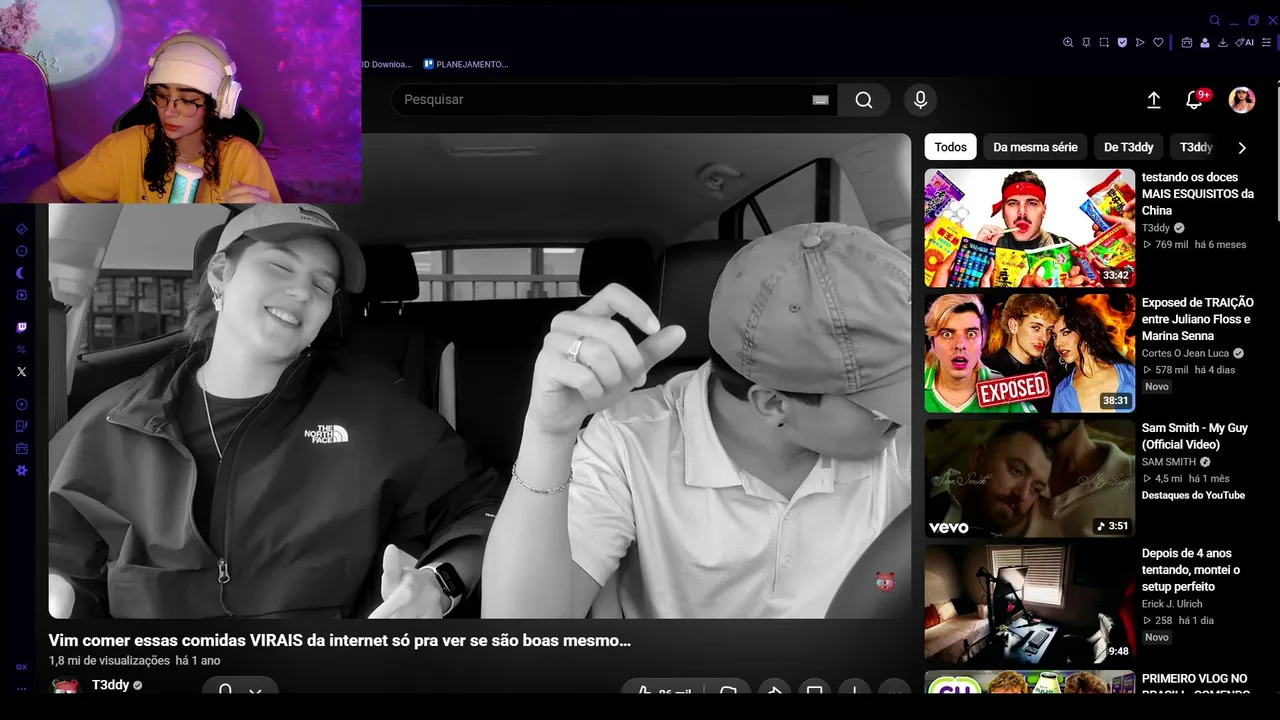
Task: Click the '1,8 mi de visualizações' view count
Action: click(109, 661)
